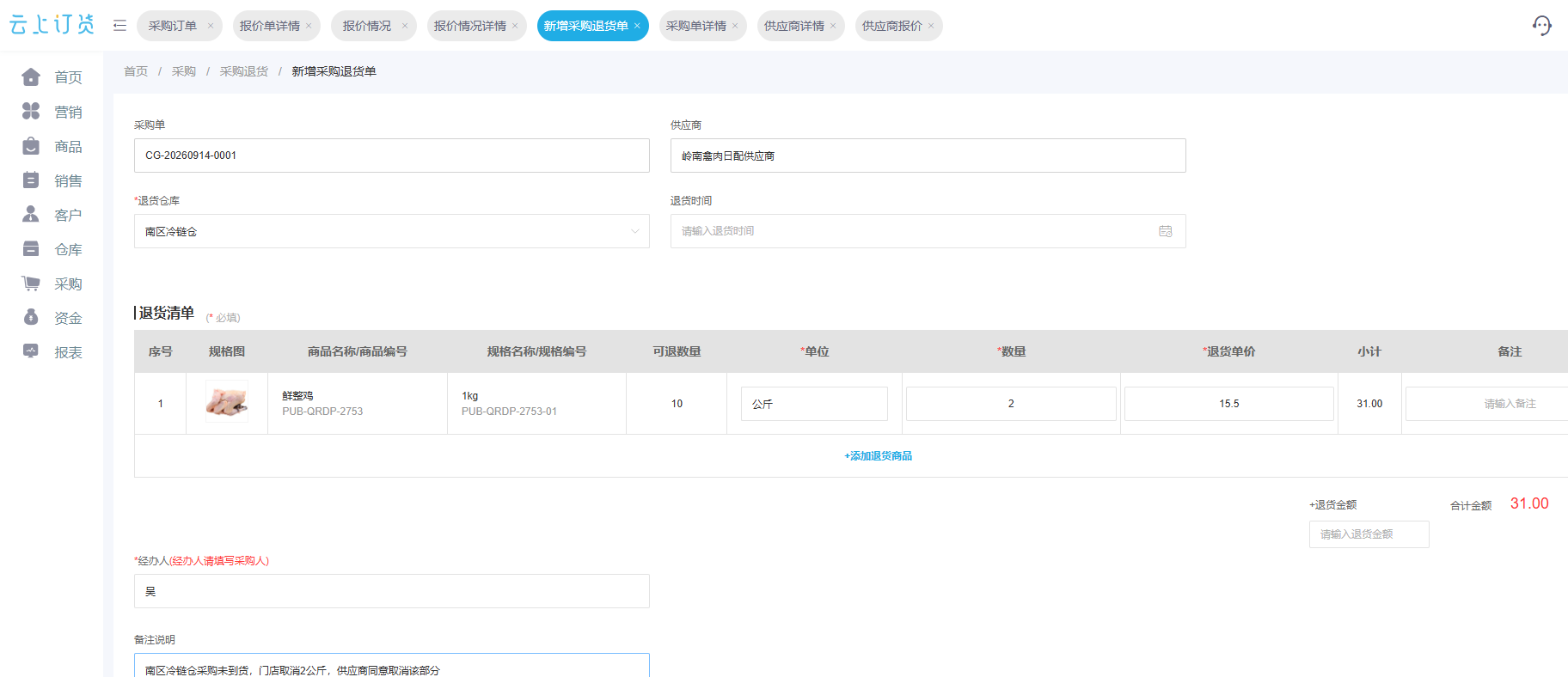The width and height of the screenshot is (1568, 677).
Task: Focus the row 备注 input 请输入备注
Action: tap(1487, 404)
